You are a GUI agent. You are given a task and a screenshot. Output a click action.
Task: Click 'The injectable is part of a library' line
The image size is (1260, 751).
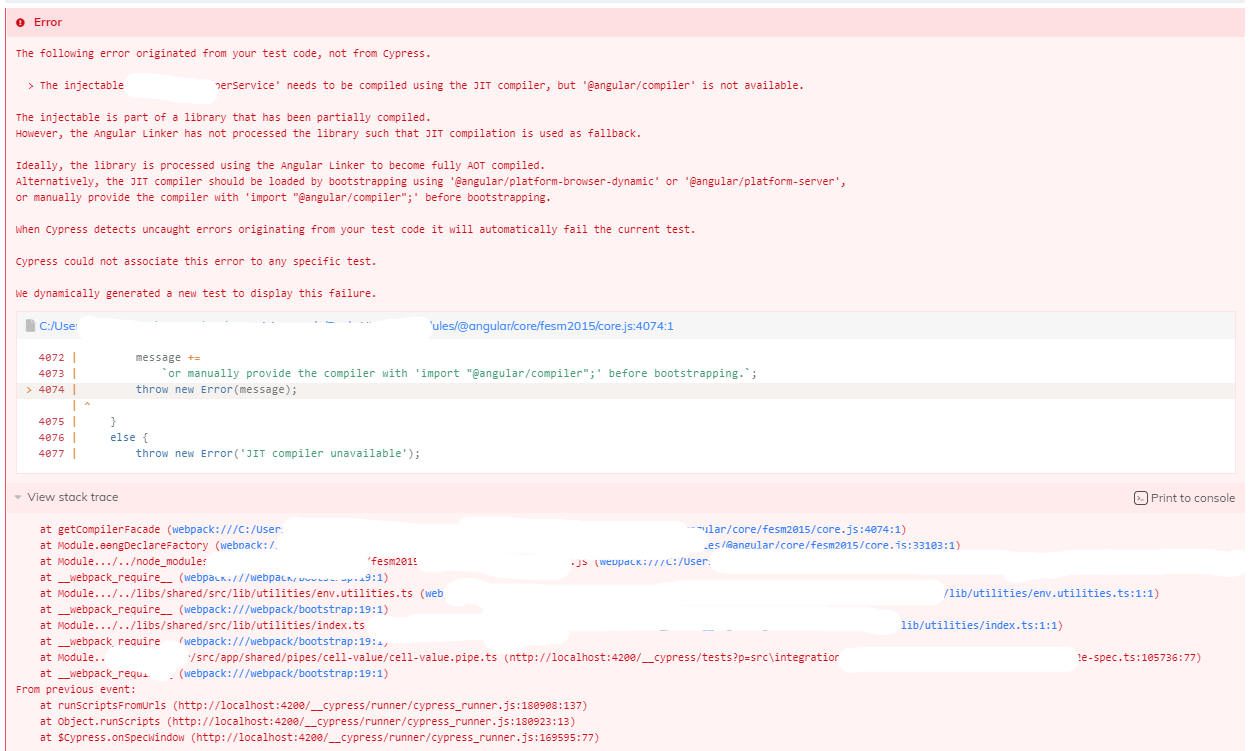pos(223,117)
